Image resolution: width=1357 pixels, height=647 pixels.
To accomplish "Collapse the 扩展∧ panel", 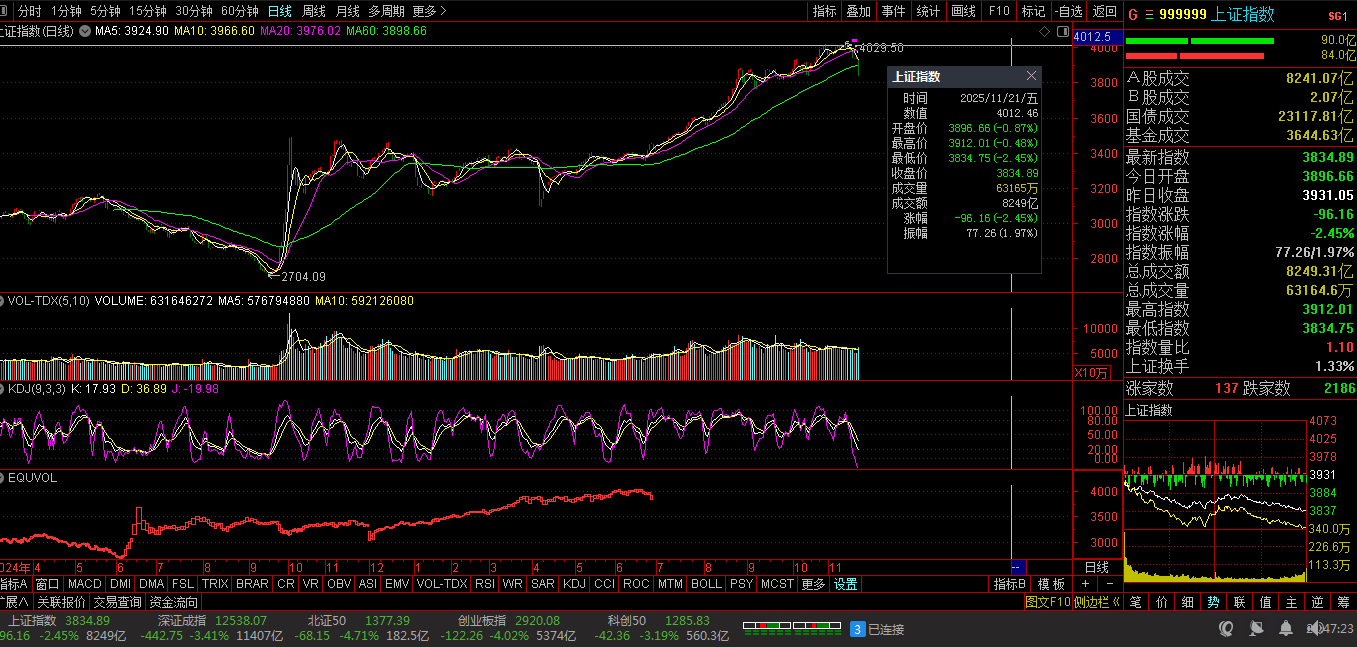I will 15,602.
